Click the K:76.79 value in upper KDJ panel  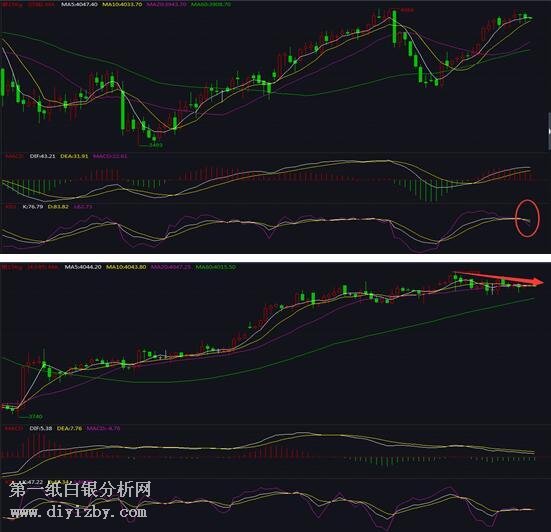point(33,207)
